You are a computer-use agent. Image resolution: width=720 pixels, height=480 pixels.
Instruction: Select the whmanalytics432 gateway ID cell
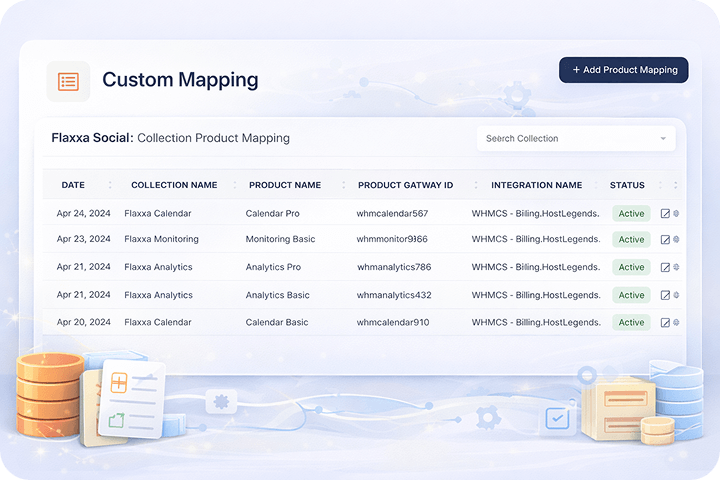coord(394,295)
